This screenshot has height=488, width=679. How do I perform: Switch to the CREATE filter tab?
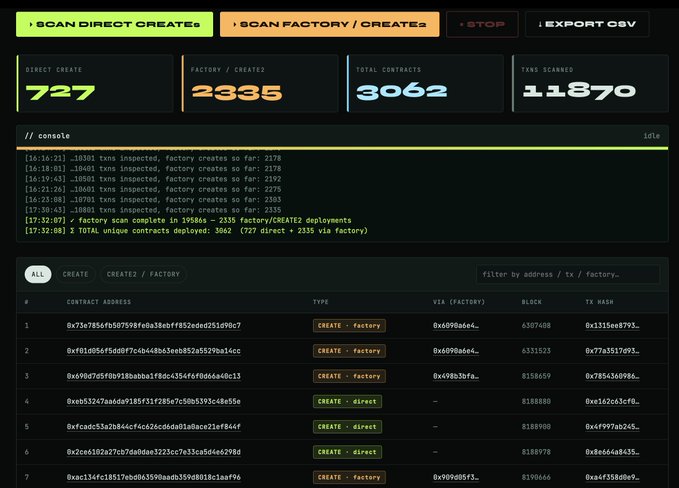pyautogui.click(x=75, y=274)
